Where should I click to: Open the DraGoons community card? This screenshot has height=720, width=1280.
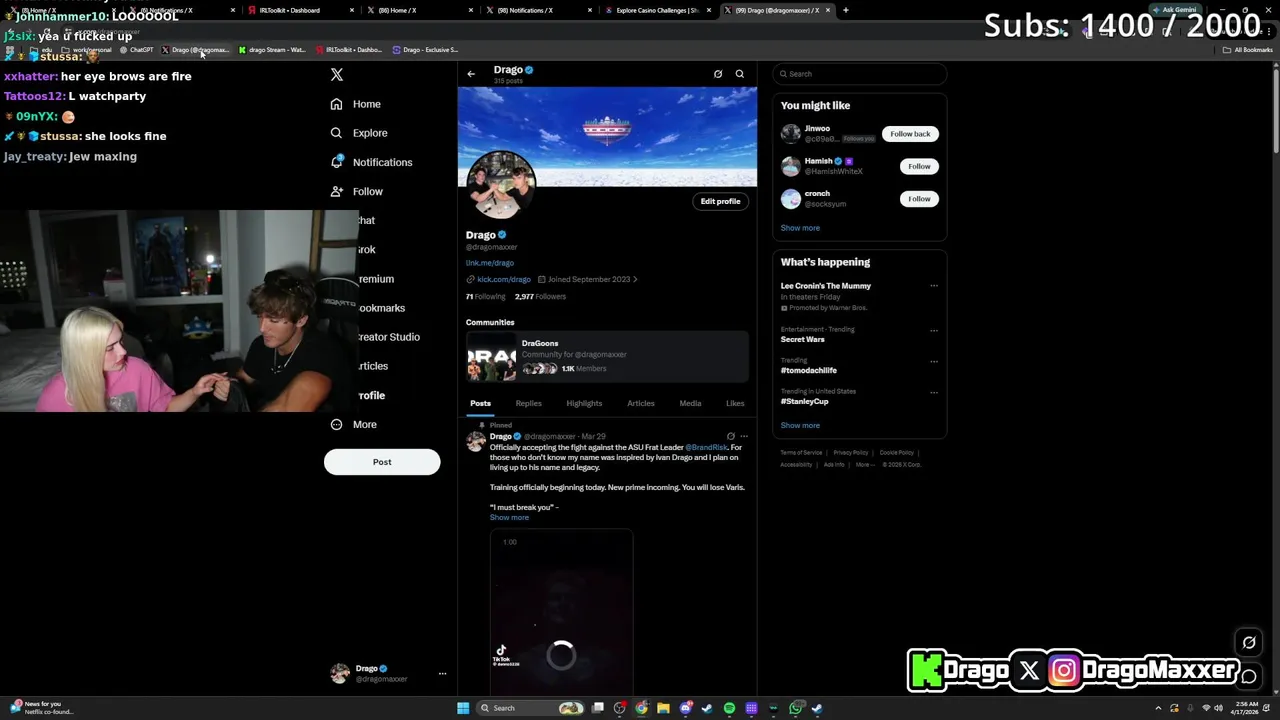(x=607, y=357)
